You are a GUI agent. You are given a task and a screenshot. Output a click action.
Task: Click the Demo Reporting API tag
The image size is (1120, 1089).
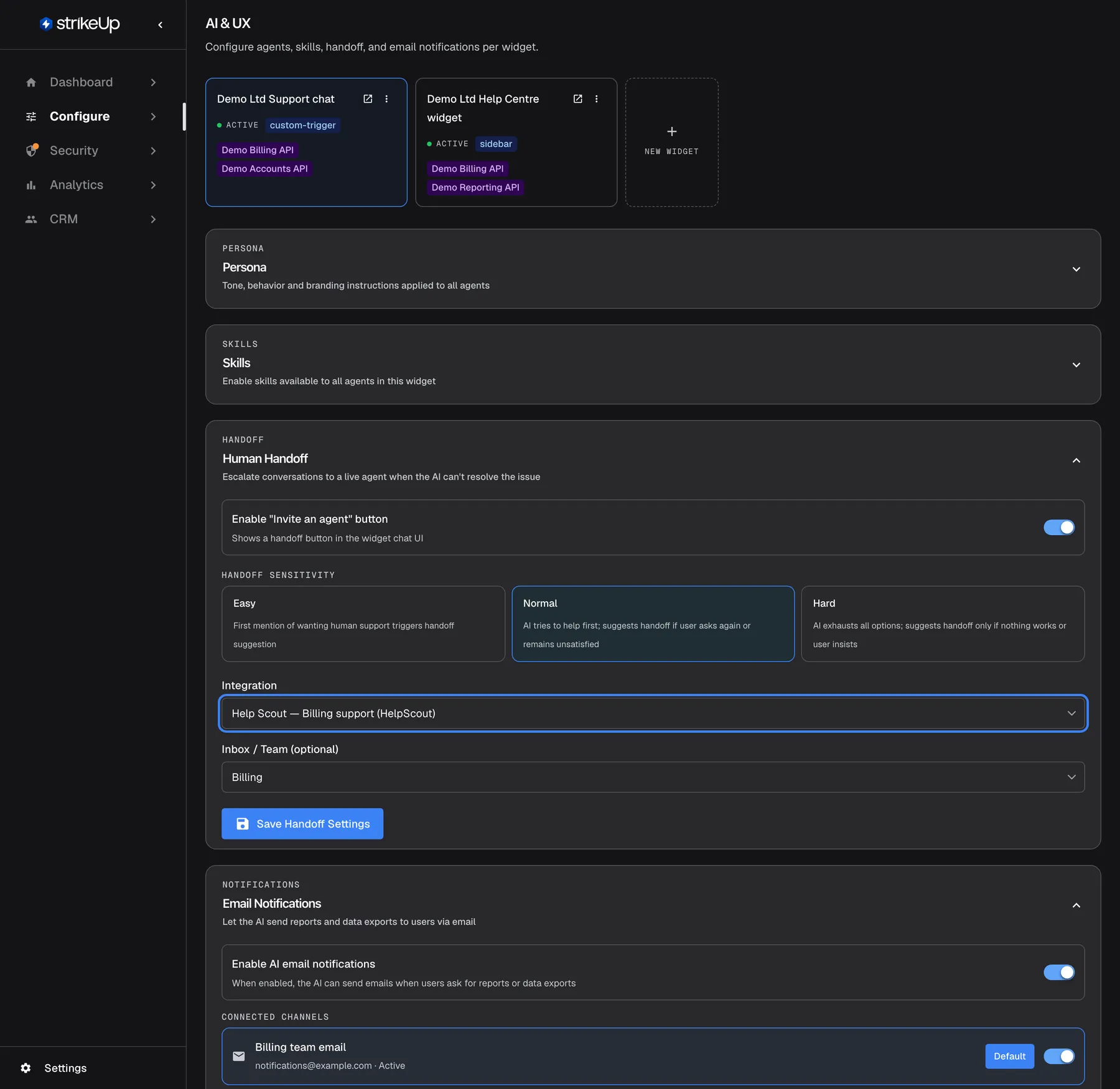[475, 187]
